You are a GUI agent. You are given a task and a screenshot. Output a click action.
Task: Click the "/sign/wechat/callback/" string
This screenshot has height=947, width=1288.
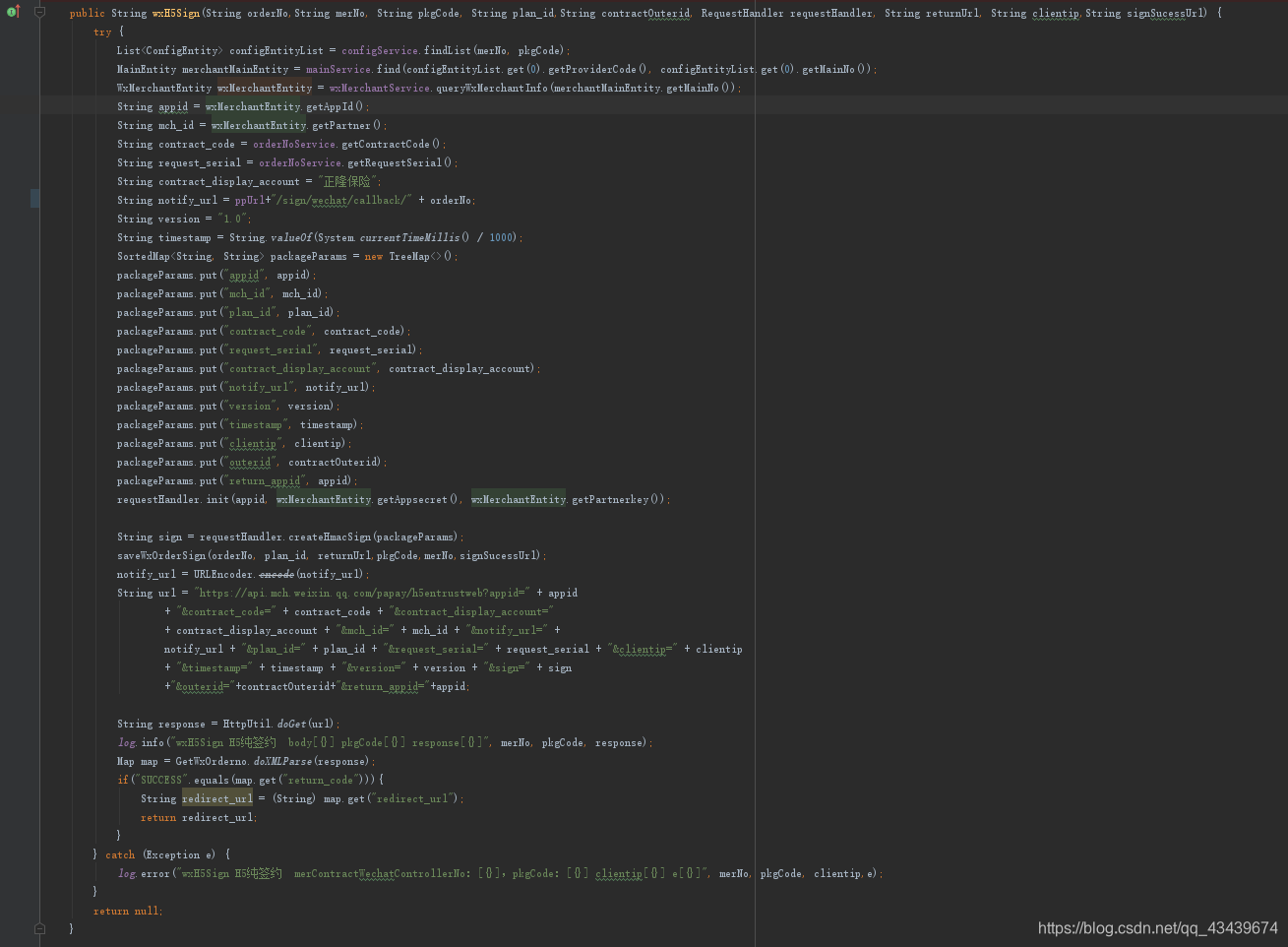(342, 200)
